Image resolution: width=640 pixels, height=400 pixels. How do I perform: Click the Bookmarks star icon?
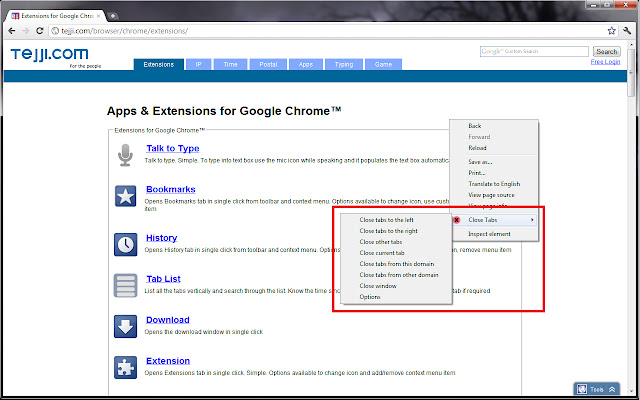126,195
